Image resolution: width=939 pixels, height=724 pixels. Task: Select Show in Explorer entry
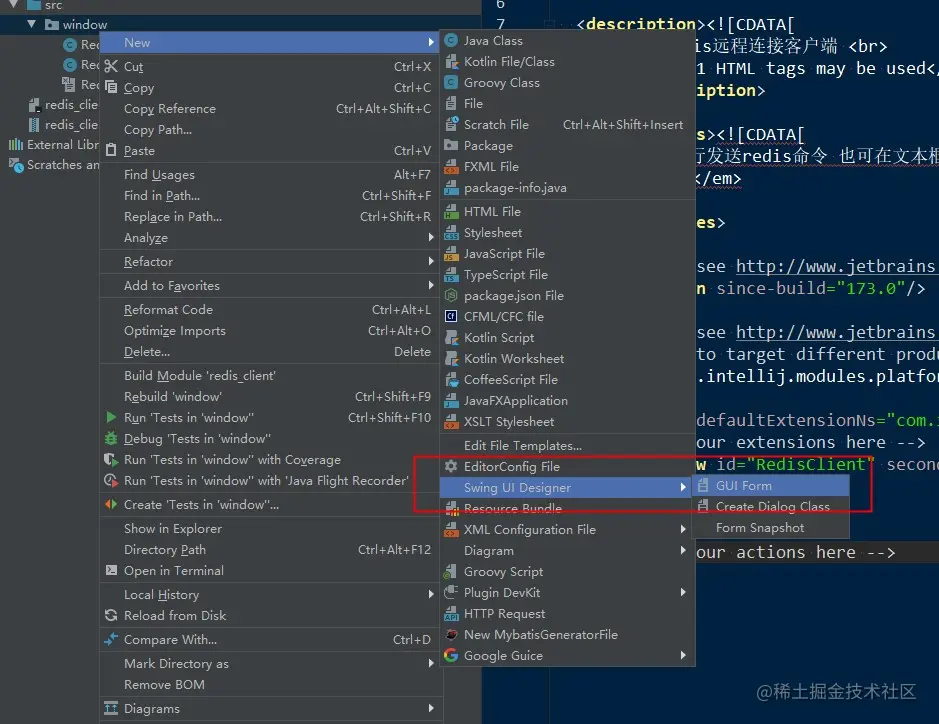coord(270,529)
